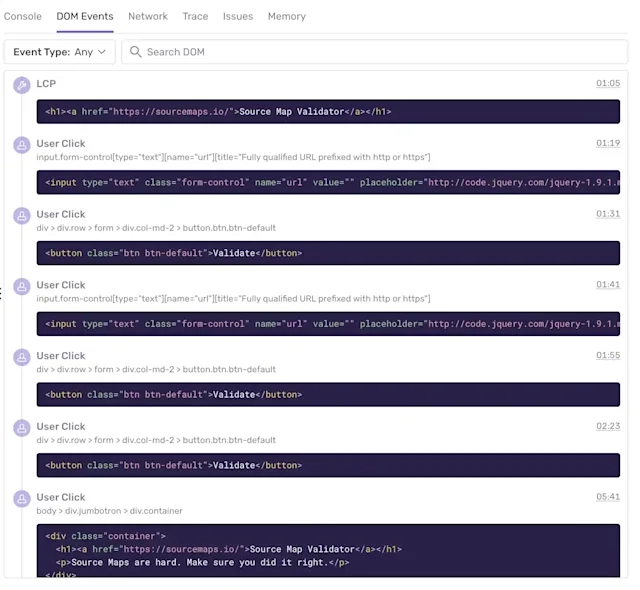The image size is (640, 590).
Task: Select the LCP event title
Action: click(x=46, y=84)
